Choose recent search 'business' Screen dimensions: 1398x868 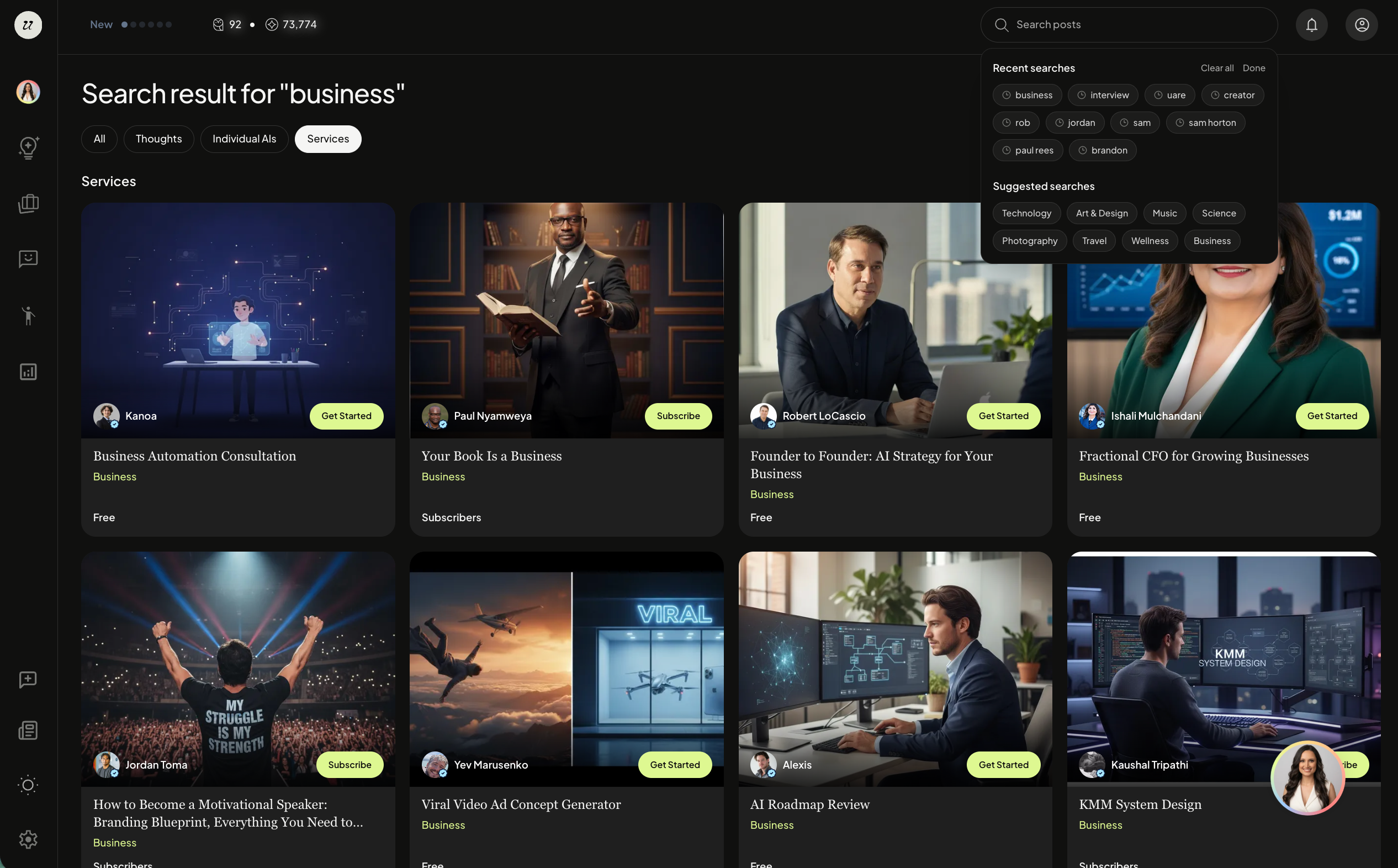pos(1027,96)
